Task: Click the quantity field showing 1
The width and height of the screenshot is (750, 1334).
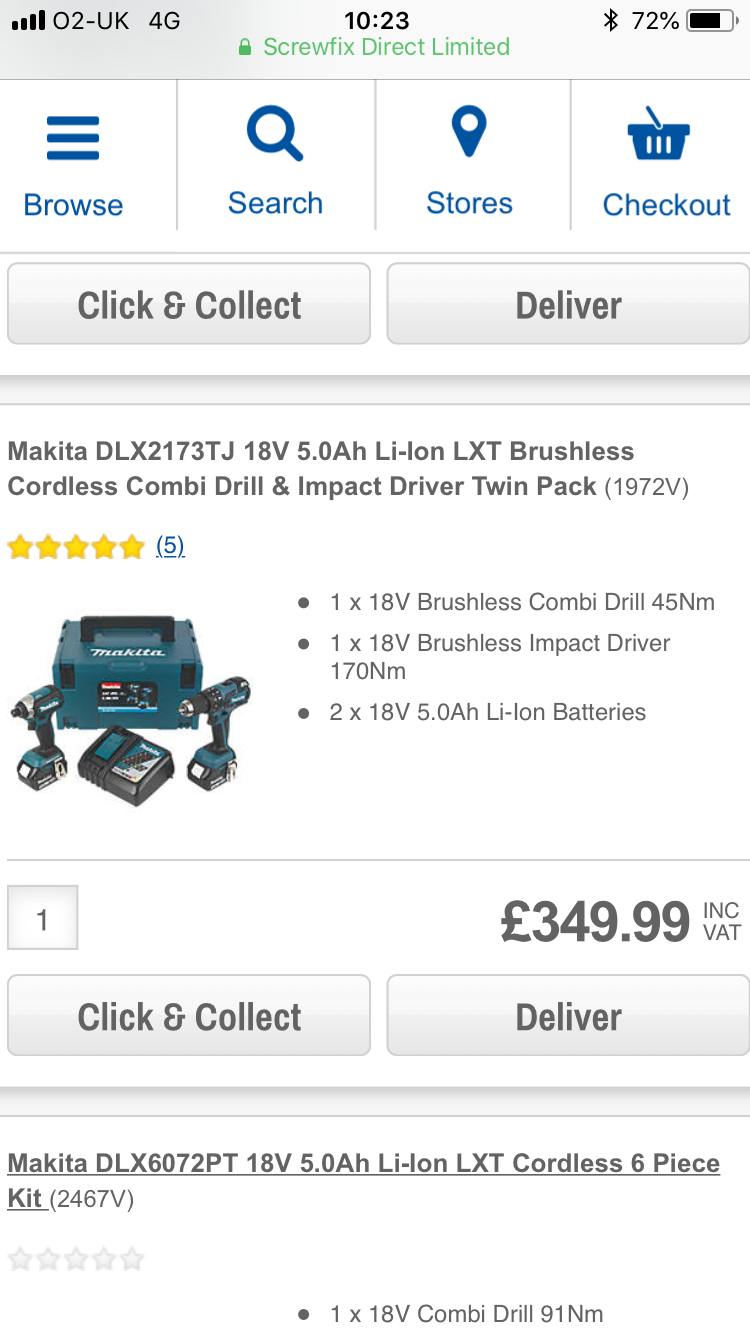Action: [x=42, y=917]
